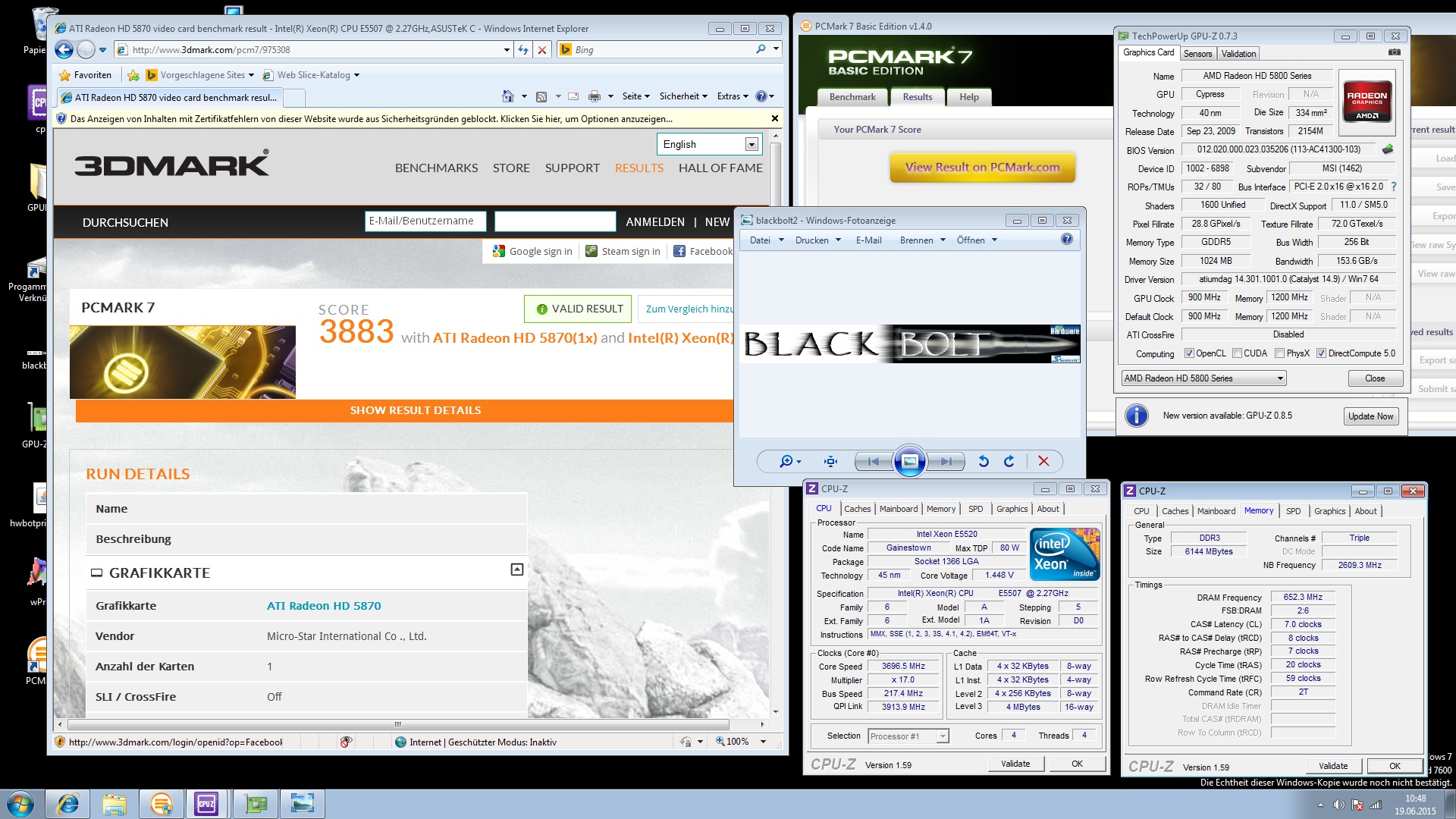Viewport: 1456px width, 819px height.
Task: Go to previous image in Fotoanzeige
Action: (874, 461)
